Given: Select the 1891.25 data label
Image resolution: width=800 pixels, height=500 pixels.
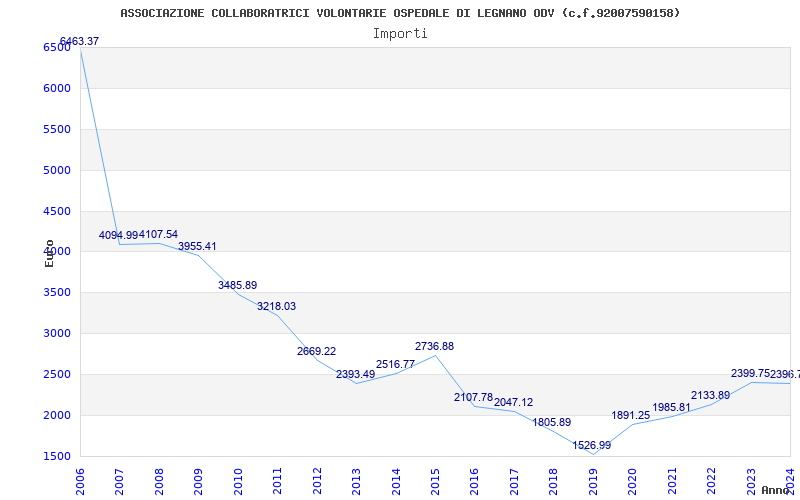Looking at the screenshot, I should tap(631, 415).
